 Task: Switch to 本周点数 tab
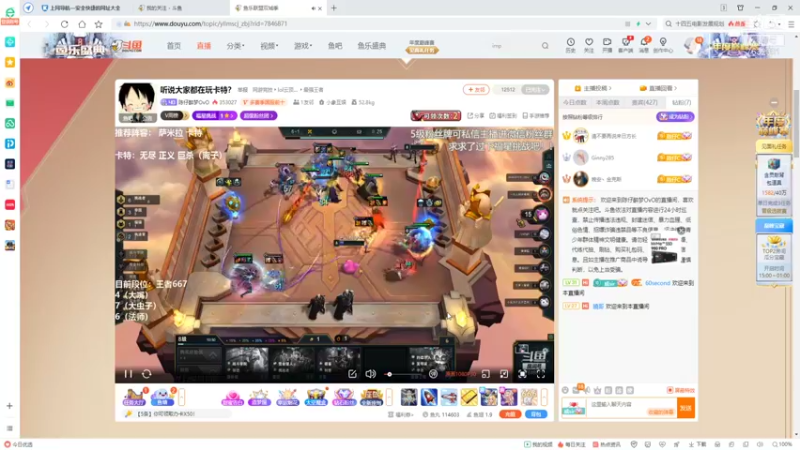(607, 103)
